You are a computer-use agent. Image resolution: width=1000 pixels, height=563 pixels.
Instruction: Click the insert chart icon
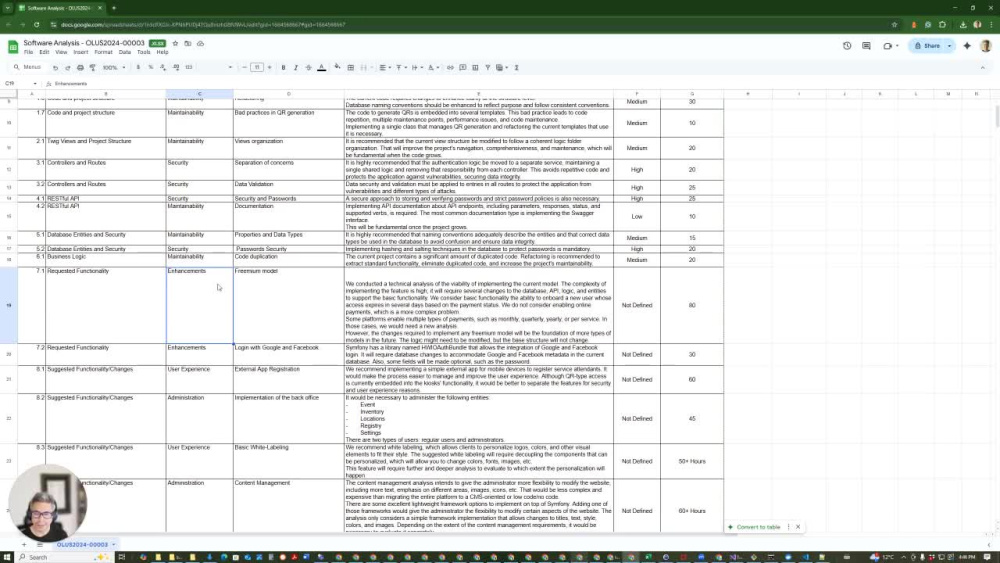point(475,68)
